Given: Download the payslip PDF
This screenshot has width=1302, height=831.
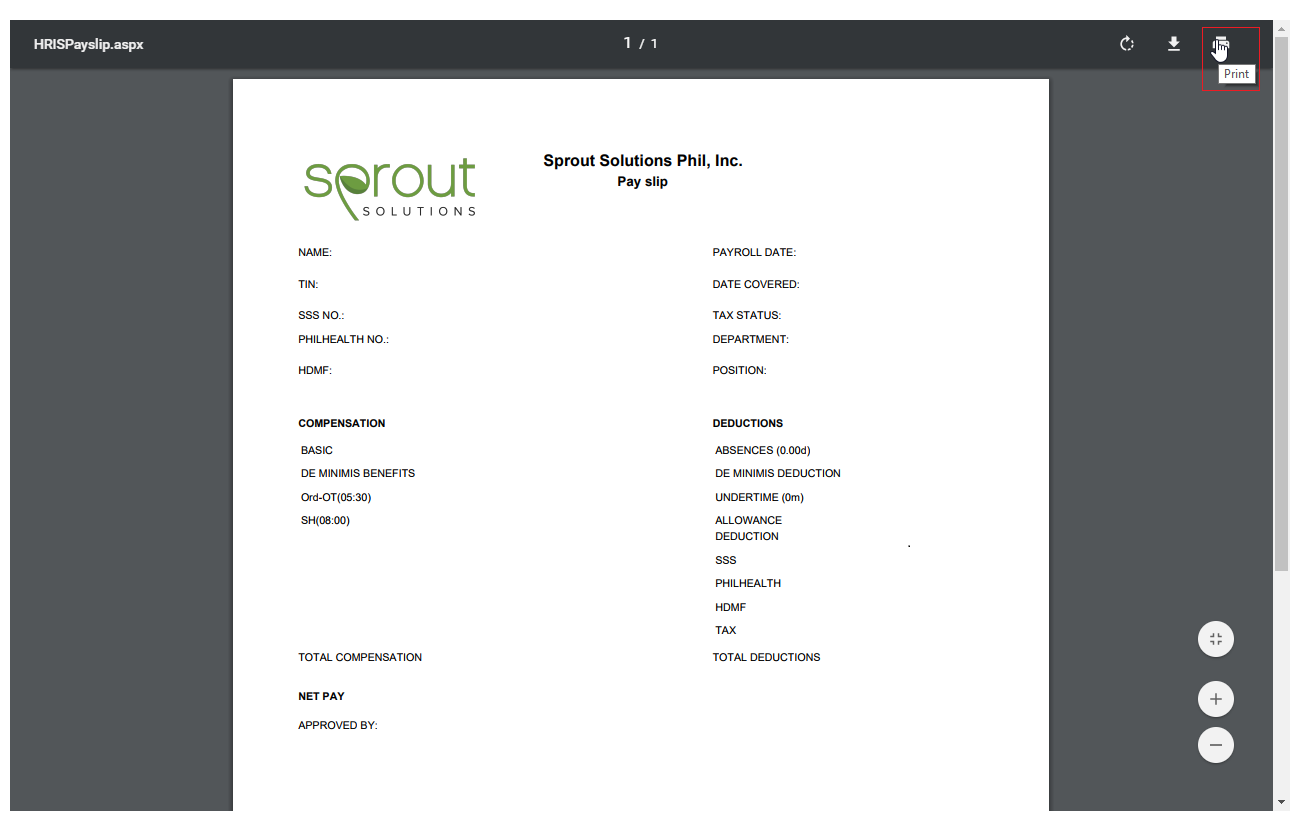Looking at the screenshot, I should (1174, 44).
